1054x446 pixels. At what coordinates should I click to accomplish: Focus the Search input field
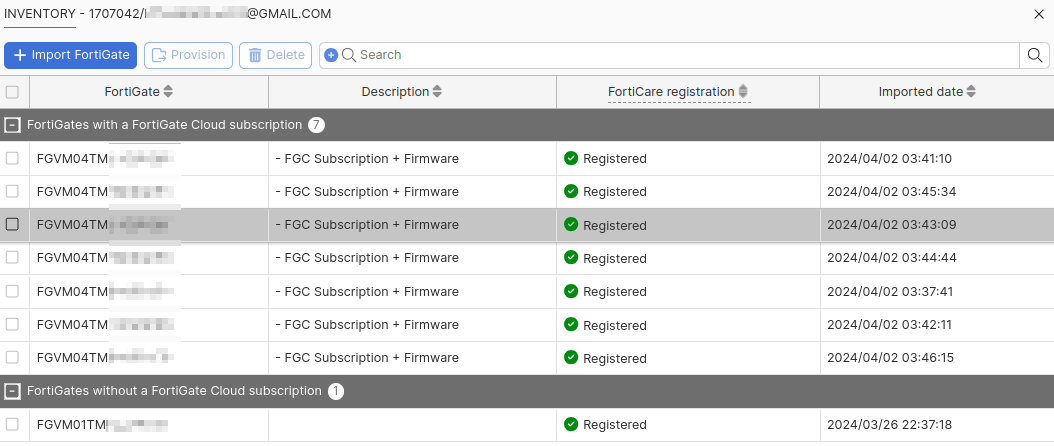click(x=680, y=55)
